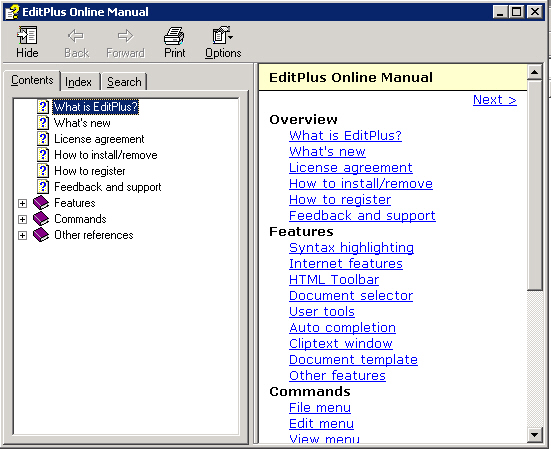Open the HTML Toolbar link
Image resolution: width=551 pixels, height=449 pixels.
click(x=334, y=280)
